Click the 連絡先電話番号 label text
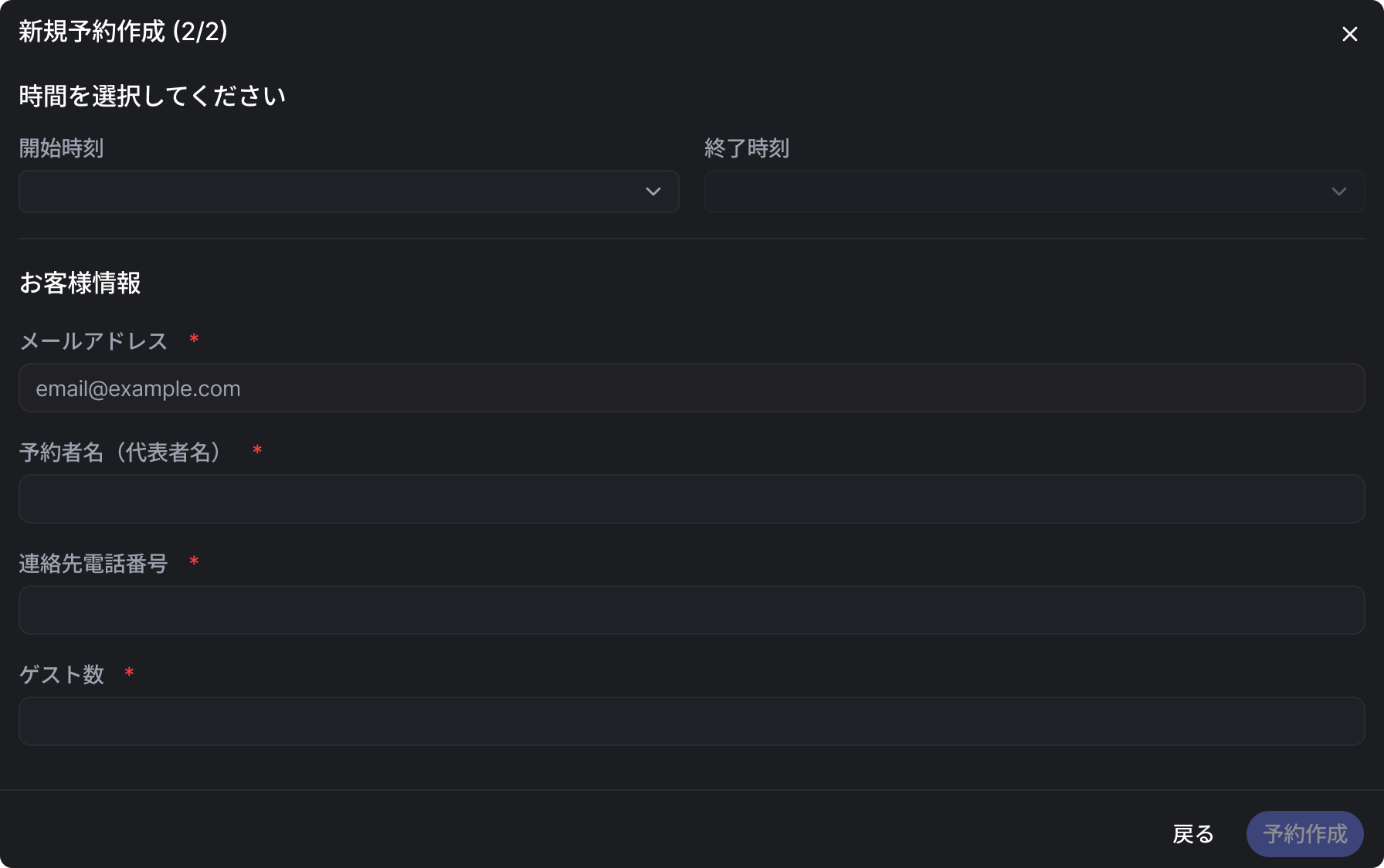Viewport: 1384px width, 868px height. 93,564
